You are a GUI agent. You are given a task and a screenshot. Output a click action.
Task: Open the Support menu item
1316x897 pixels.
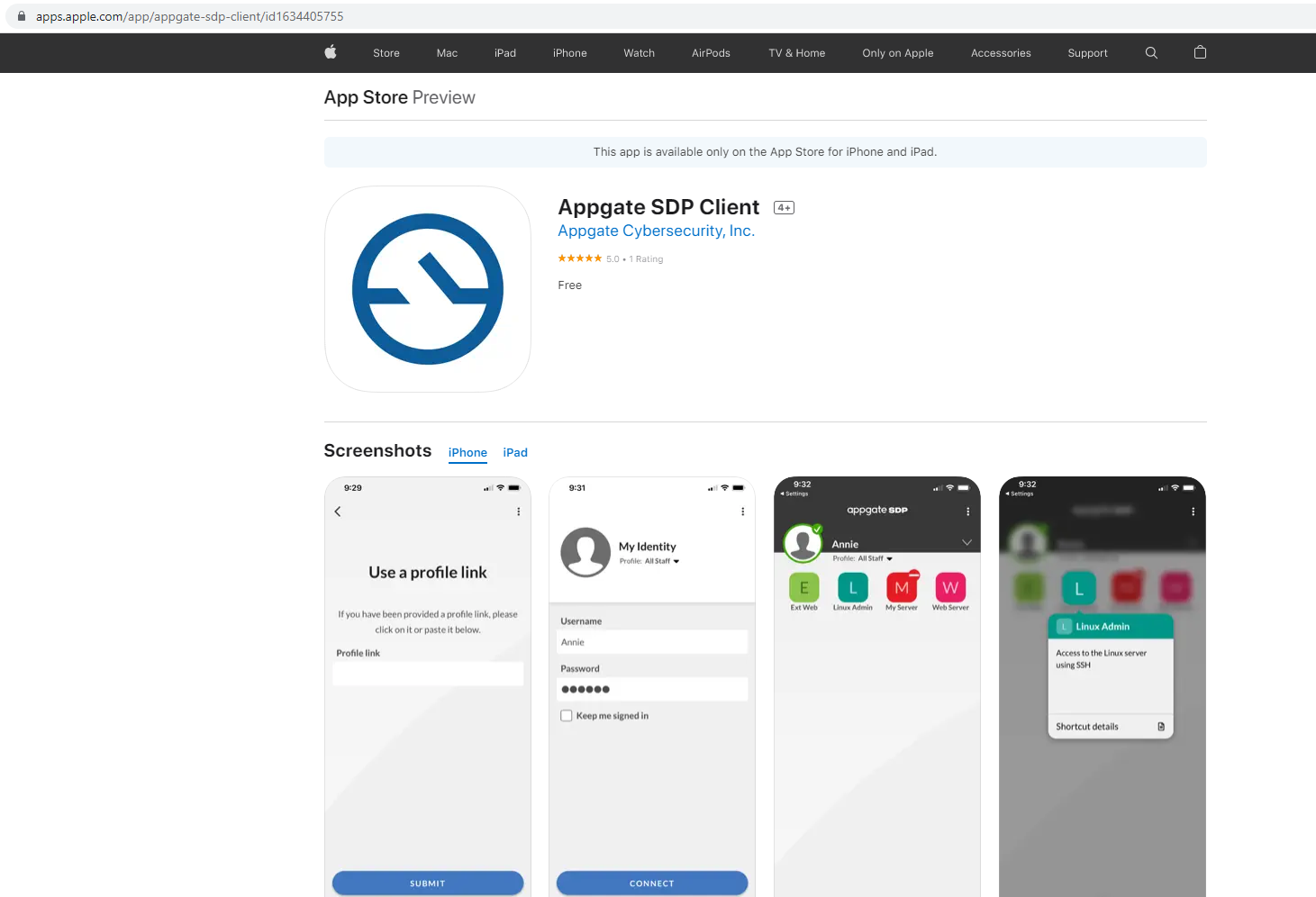coord(1086,52)
